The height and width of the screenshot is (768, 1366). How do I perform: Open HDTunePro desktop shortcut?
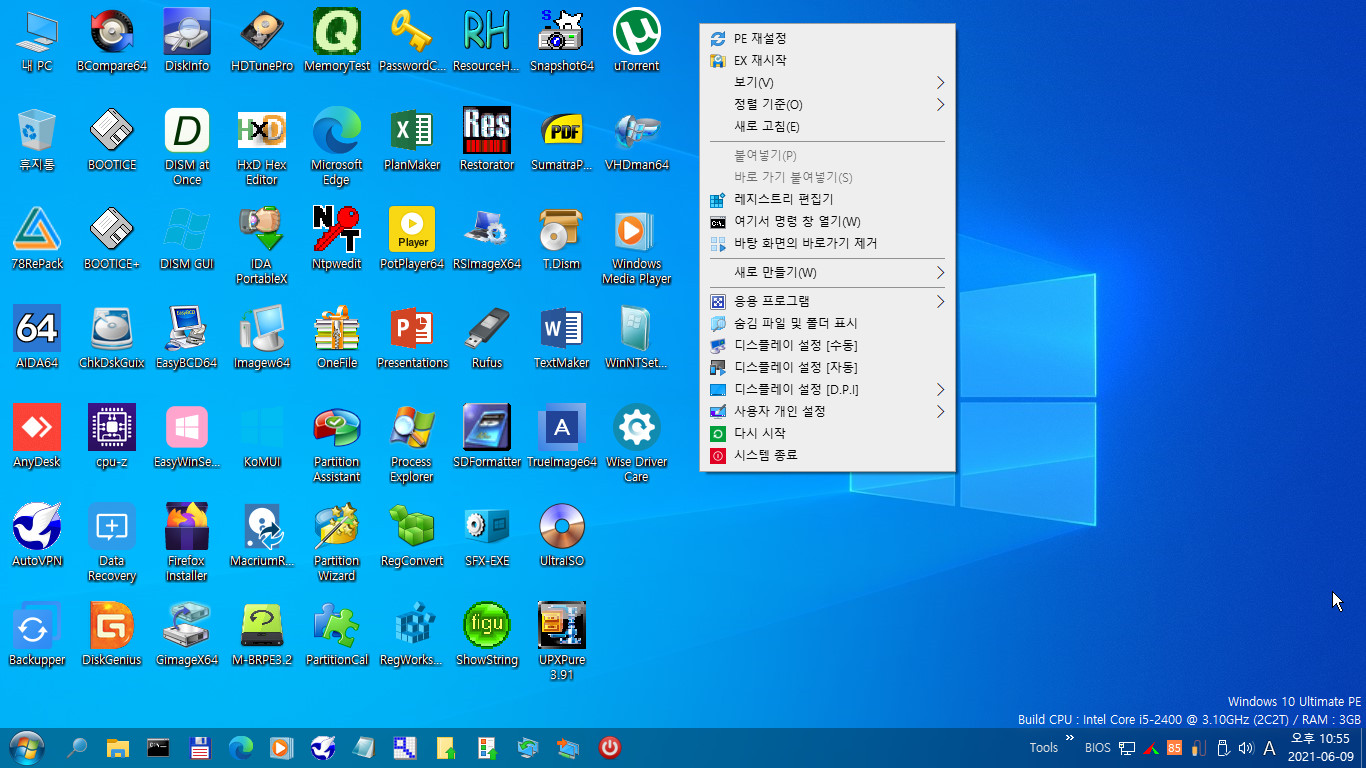[262, 41]
